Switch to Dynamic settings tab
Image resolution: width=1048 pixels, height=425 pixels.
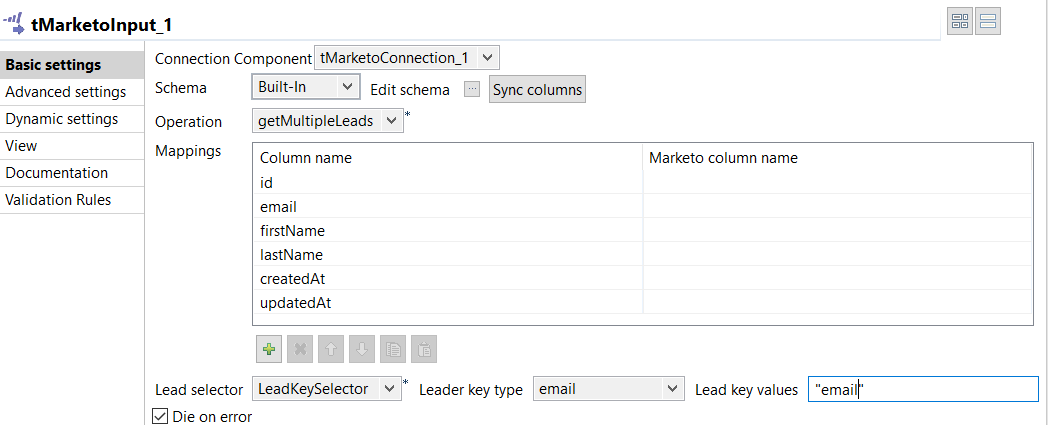pyautogui.click(x=62, y=119)
